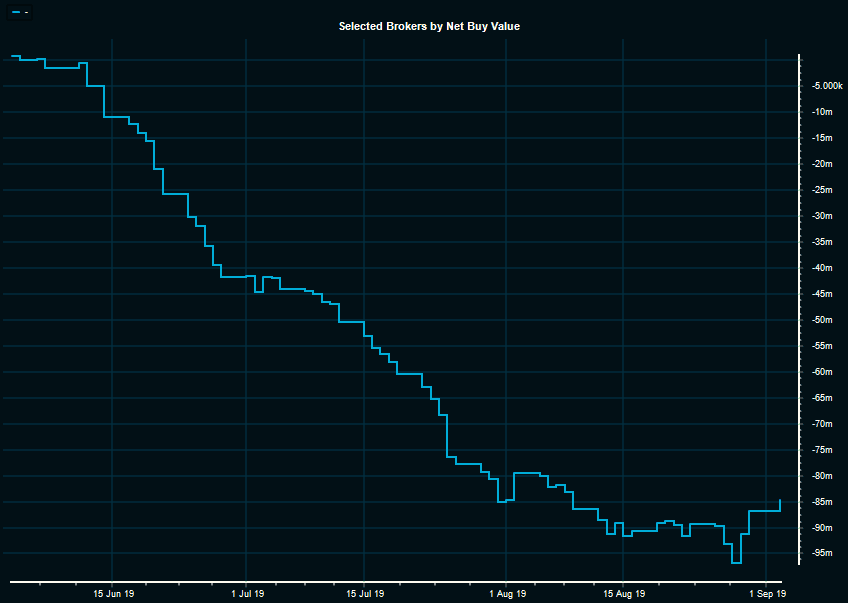Click the '-75m' y-axis label

point(822,450)
